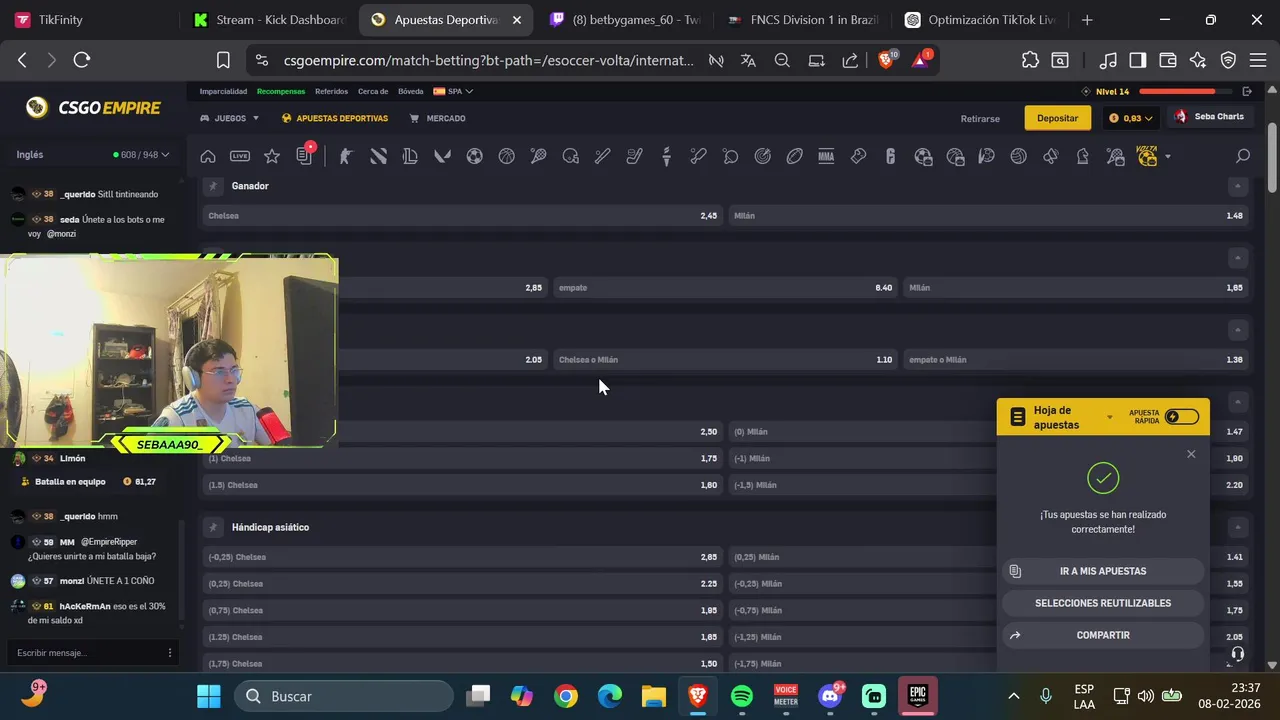Screen dimensions: 1280x720
Task: Open more sports dropdown arrow after Volta
Action: (1167, 156)
